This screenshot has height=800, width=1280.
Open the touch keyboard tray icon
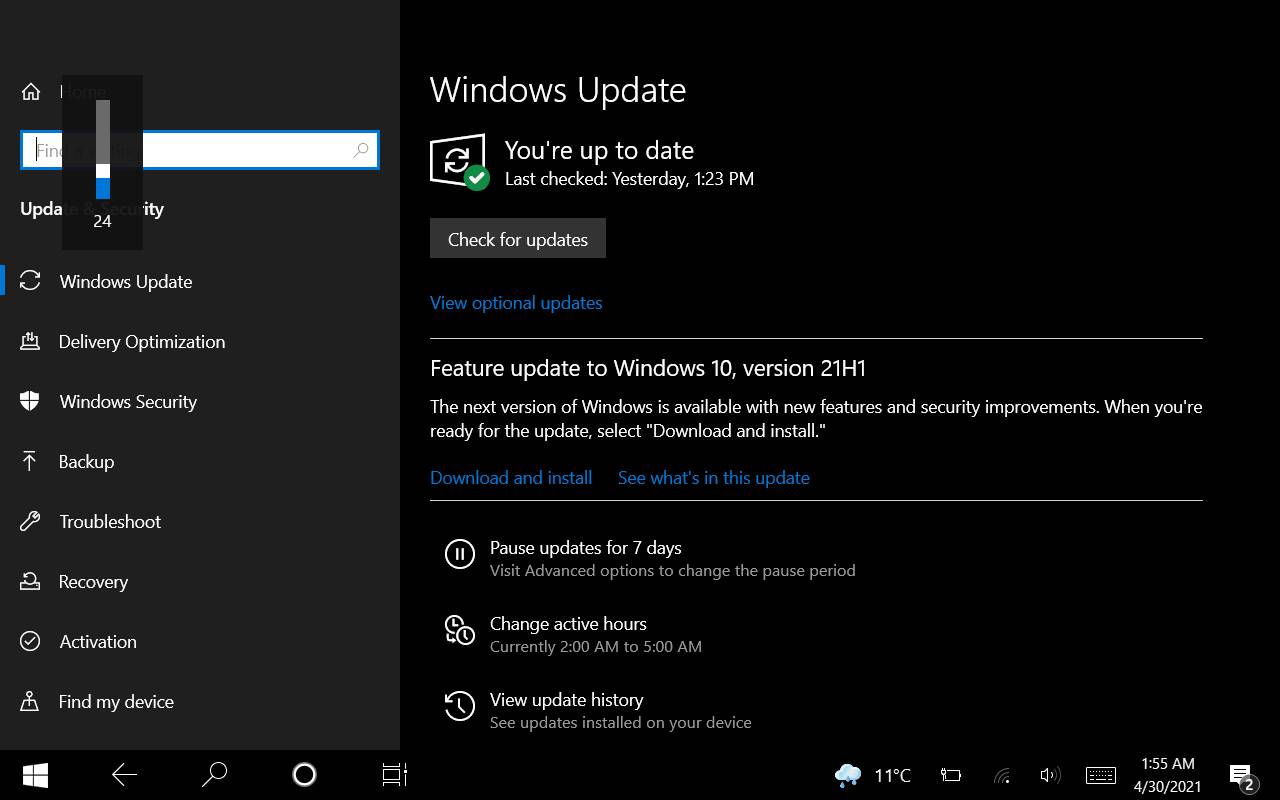click(x=1100, y=775)
